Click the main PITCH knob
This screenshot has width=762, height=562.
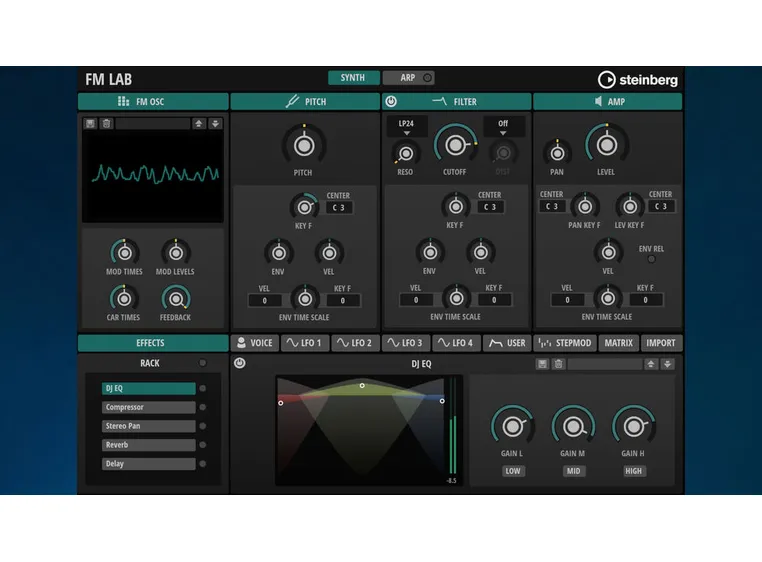click(x=304, y=145)
